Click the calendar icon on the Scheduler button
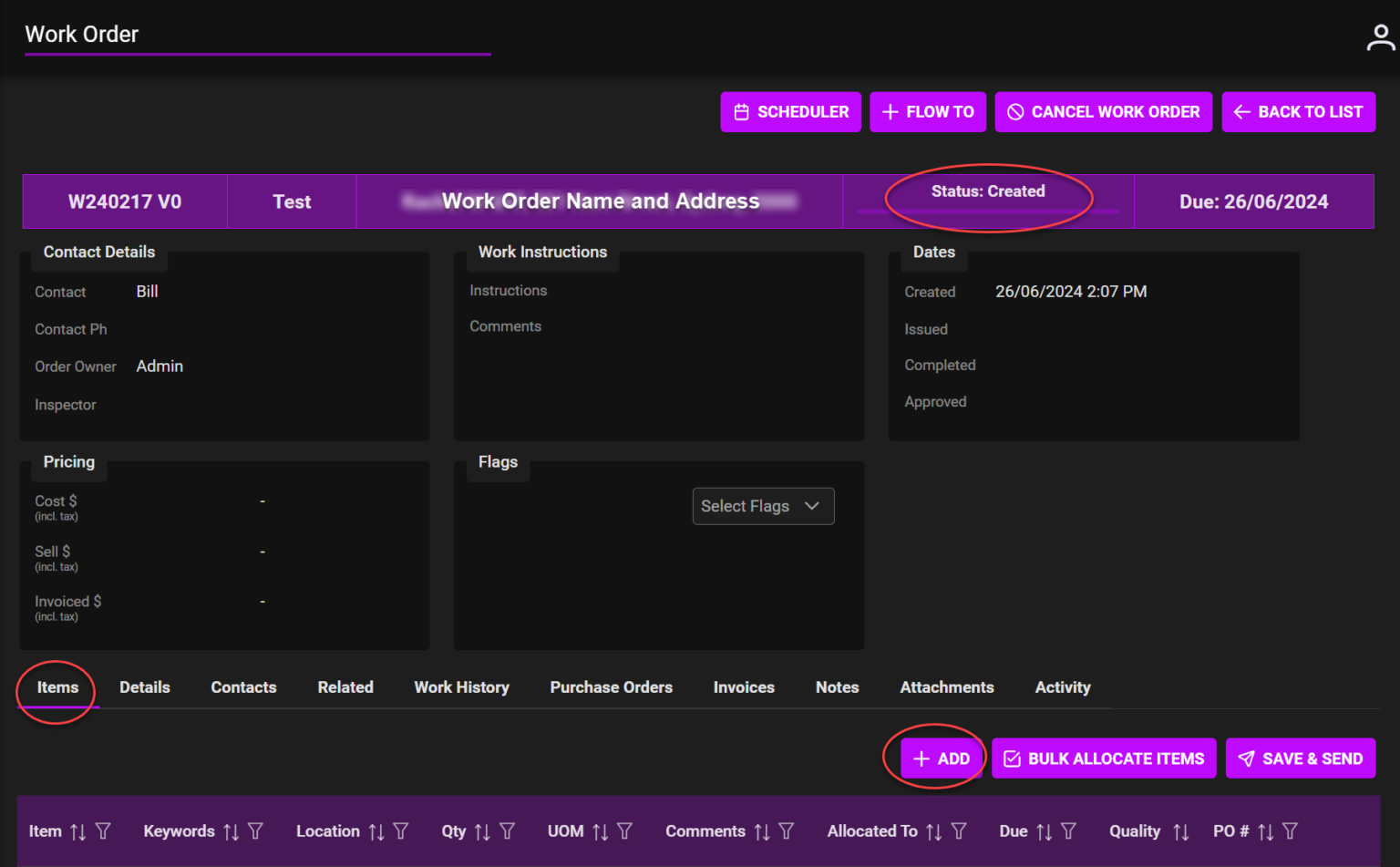The image size is (1400, 867). [x=741, y=111]
